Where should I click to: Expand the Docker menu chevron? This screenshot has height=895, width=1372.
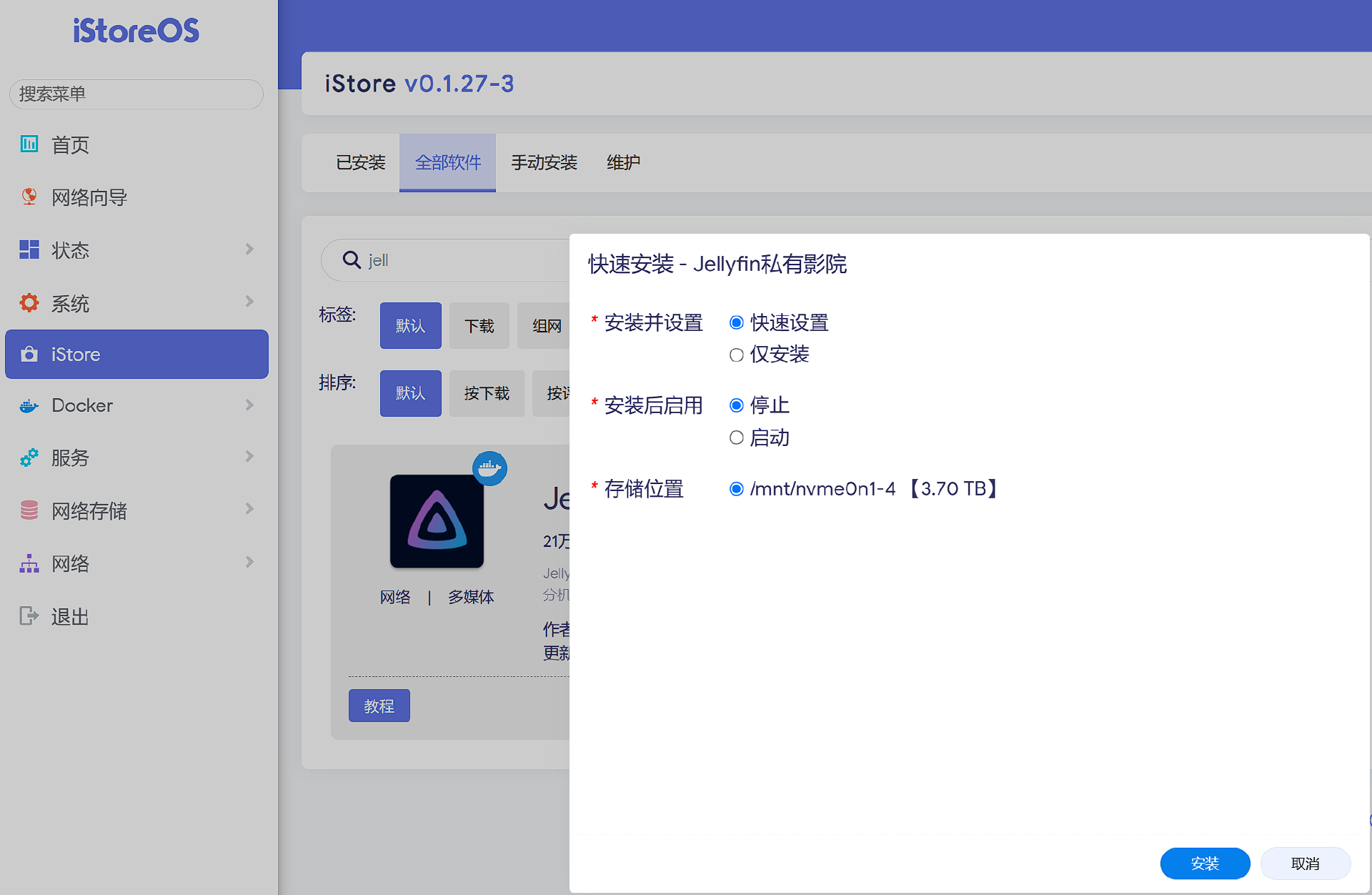[249, 405]
